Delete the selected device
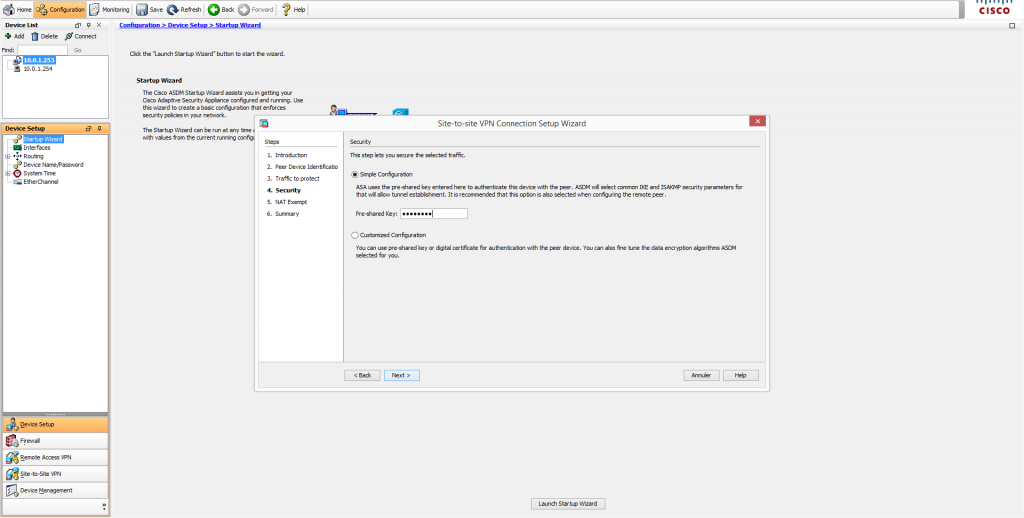This screenshot has width=1024, height=518. tap(44, 37)
